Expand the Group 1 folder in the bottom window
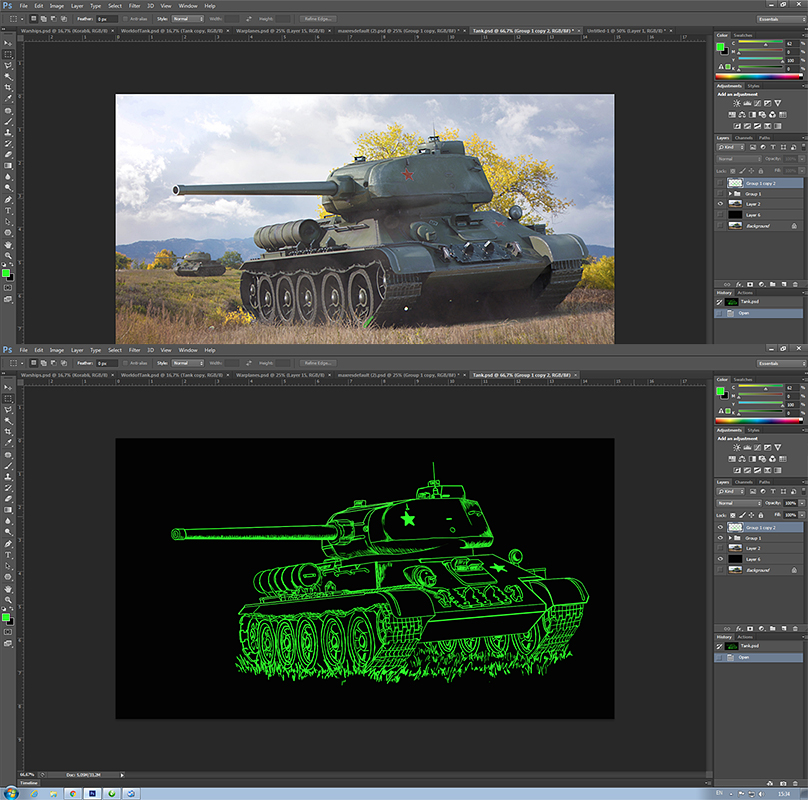This screenshot has width=808, height=800. 730,538
